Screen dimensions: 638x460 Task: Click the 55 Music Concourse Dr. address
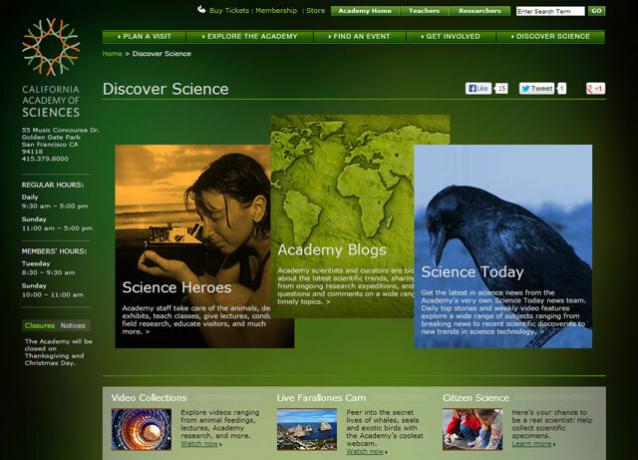(x=60, y=130)
